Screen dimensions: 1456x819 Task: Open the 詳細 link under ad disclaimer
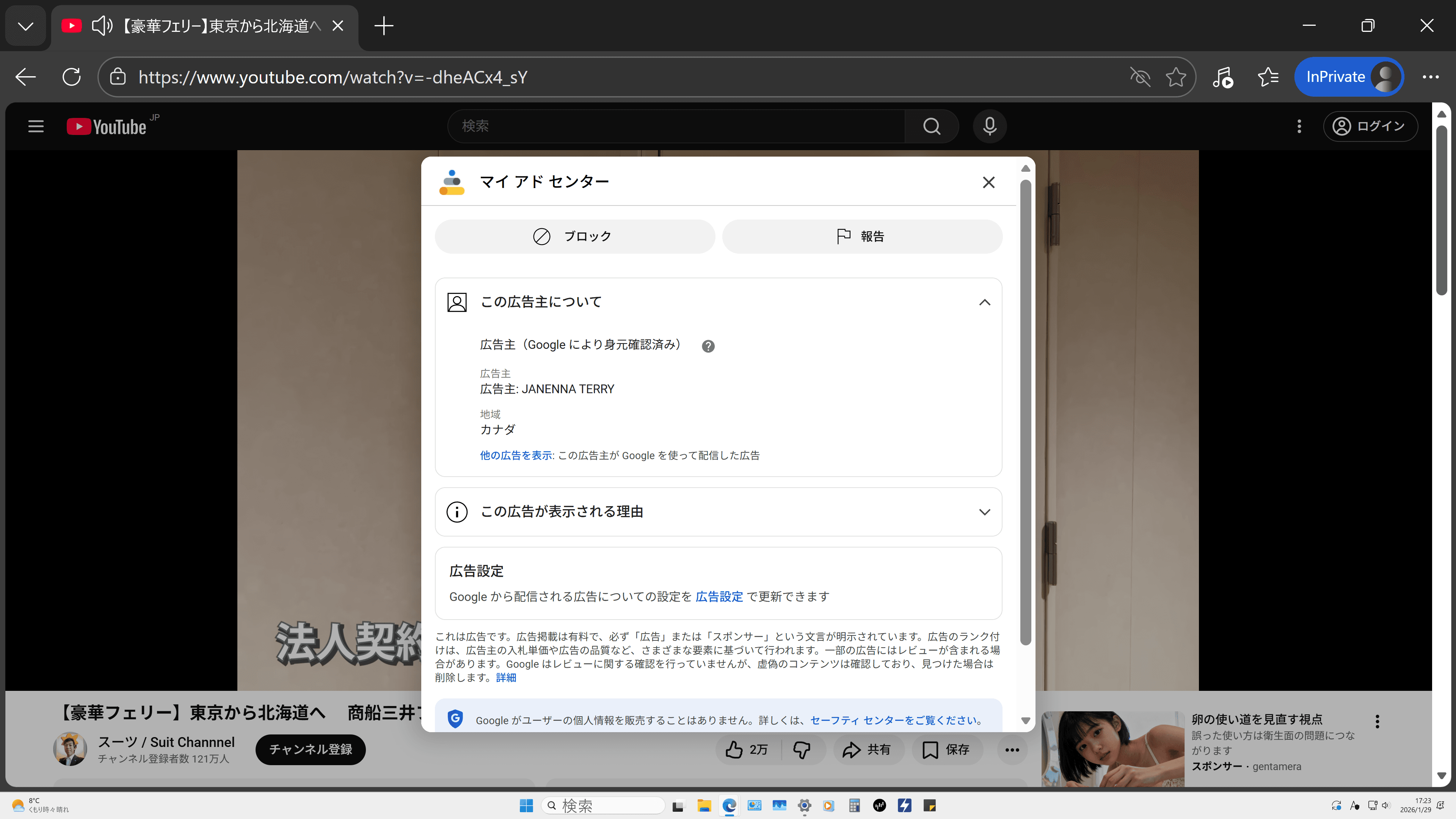point(506,677)
